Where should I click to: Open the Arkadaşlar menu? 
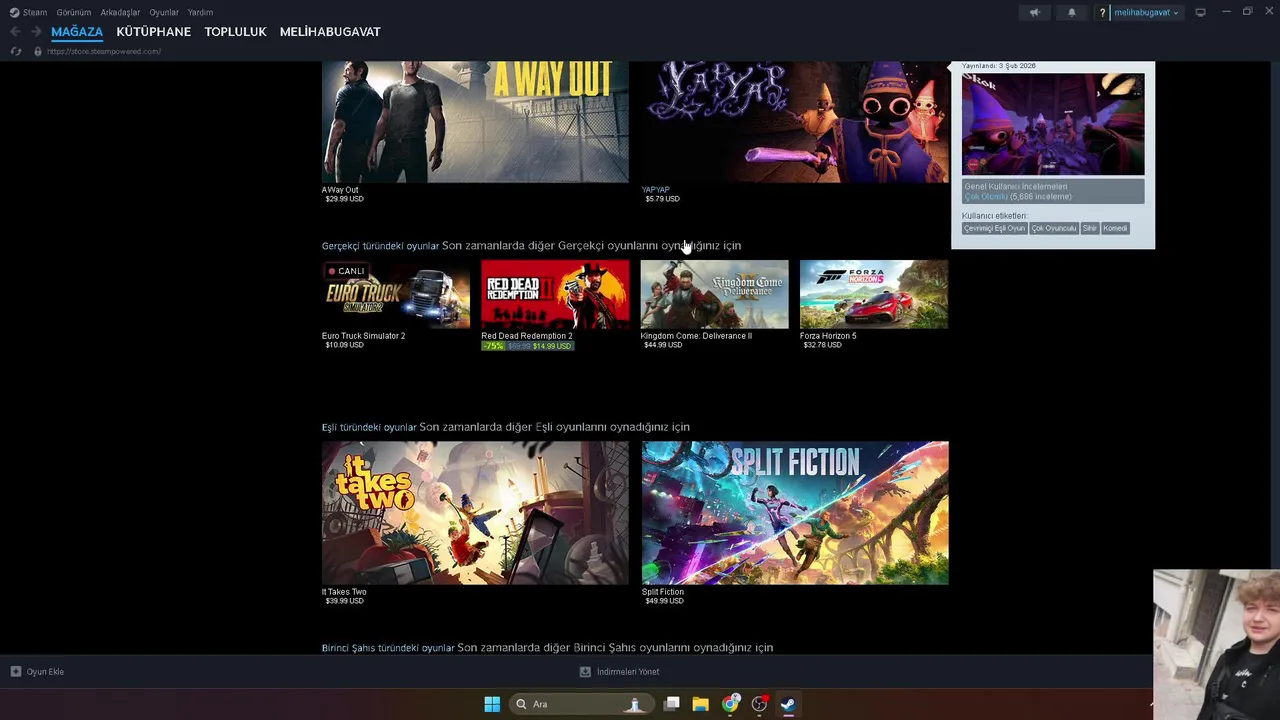point(120,12)
